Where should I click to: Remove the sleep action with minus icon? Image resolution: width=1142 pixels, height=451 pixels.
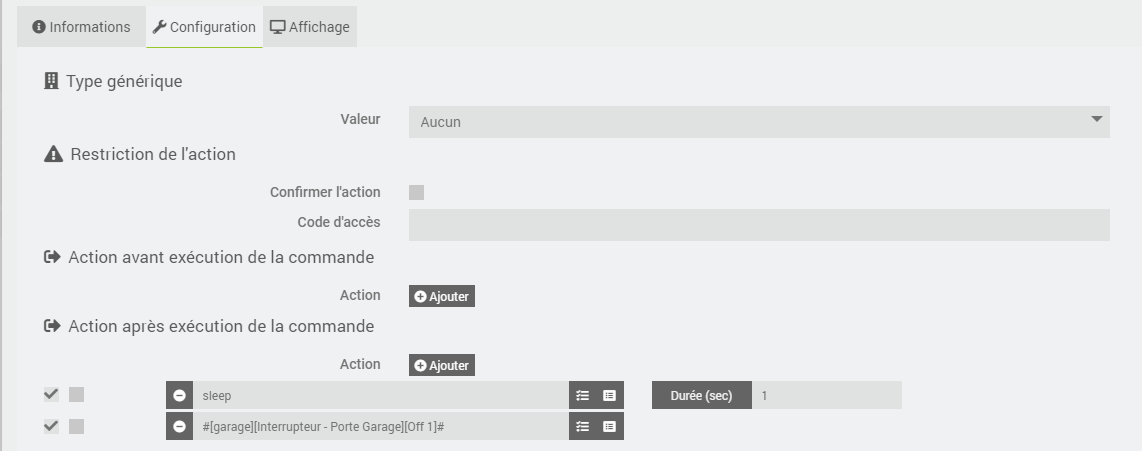pyautogui.click(x=179, y=396)
